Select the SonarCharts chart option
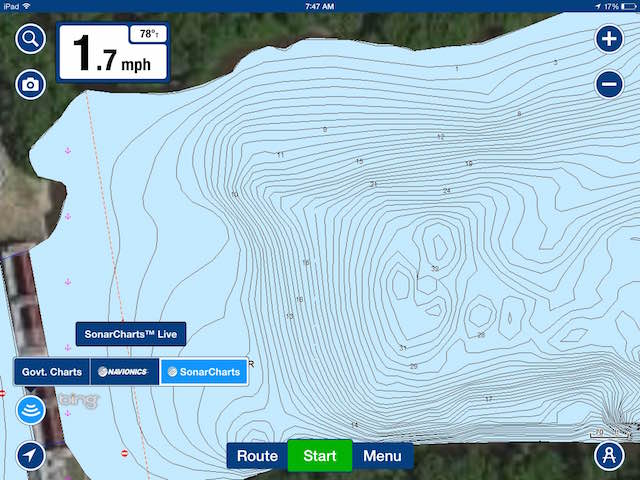Viewport: 640px width, 480px height. tap(204, 372)
